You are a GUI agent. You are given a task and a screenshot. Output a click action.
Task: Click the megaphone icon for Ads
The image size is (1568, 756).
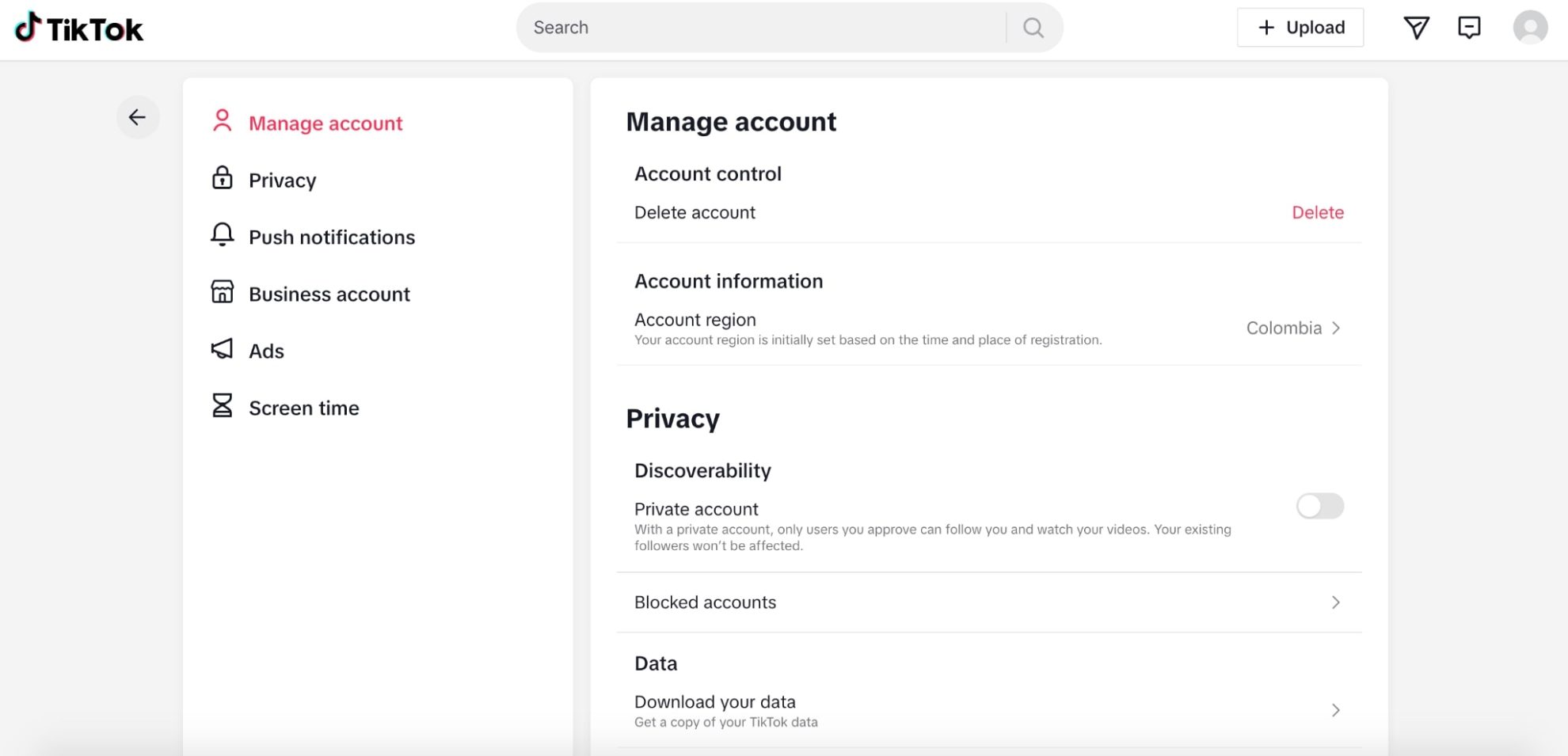click(x=223, y=350)
